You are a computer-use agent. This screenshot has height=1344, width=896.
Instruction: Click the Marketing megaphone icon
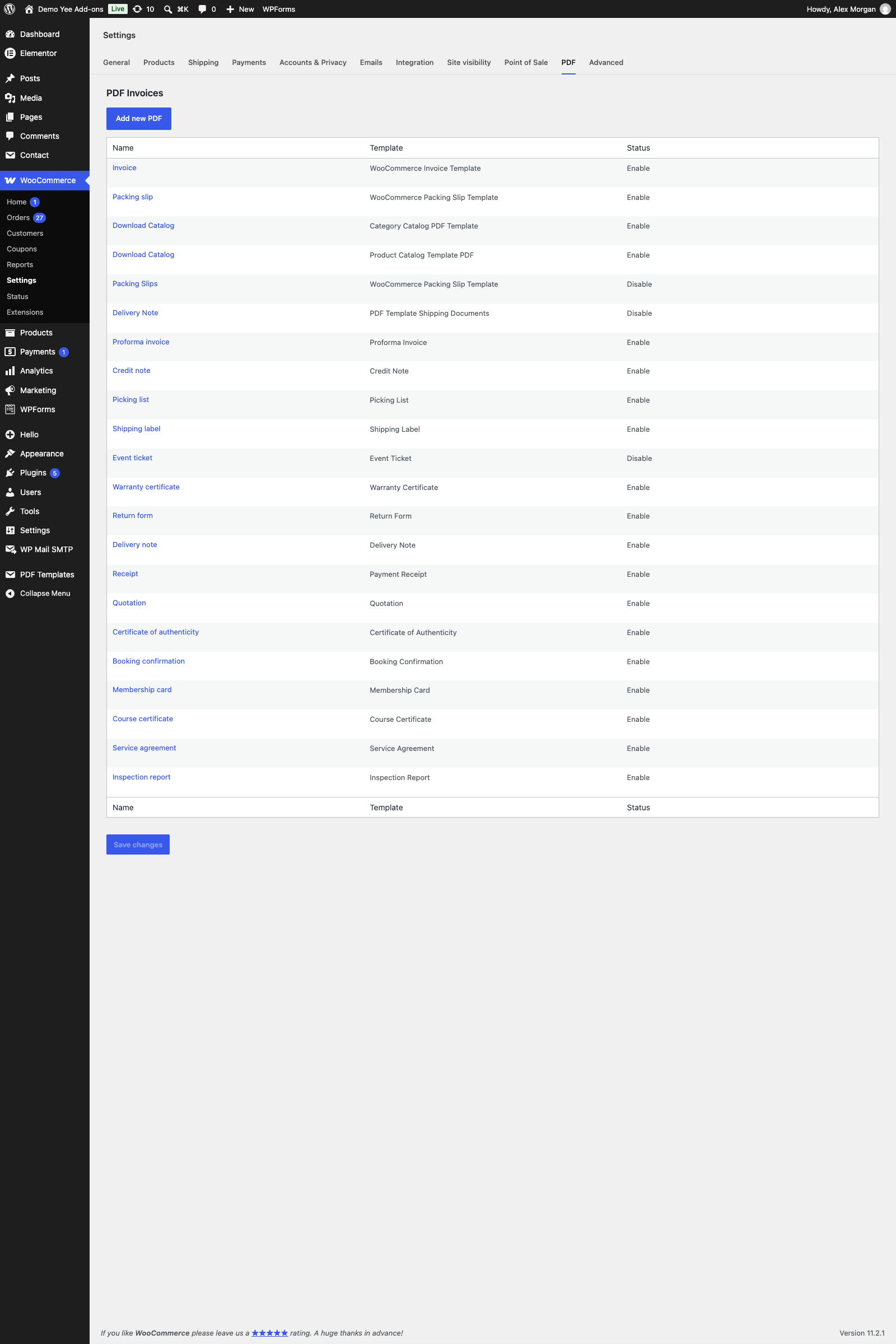click(10, 390)
